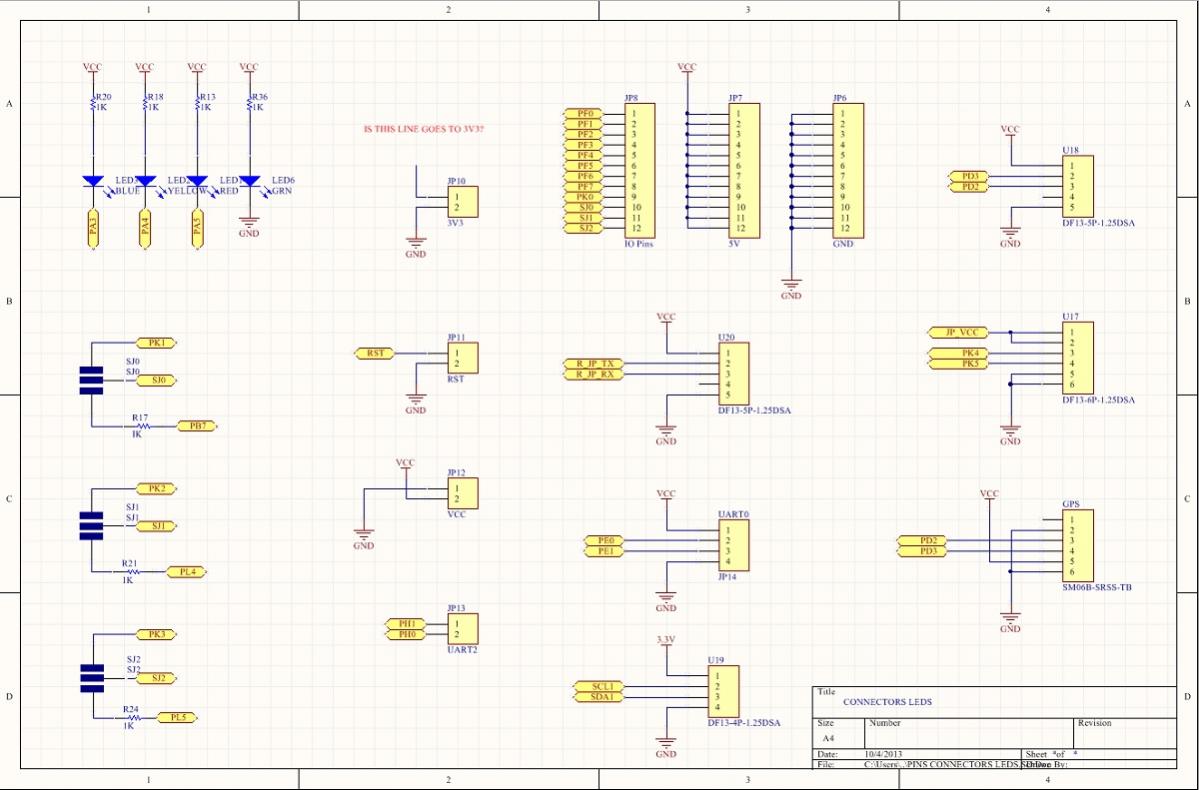Select the green LED6 diode symbol
1199x790 pixels.
coord(249,181)
